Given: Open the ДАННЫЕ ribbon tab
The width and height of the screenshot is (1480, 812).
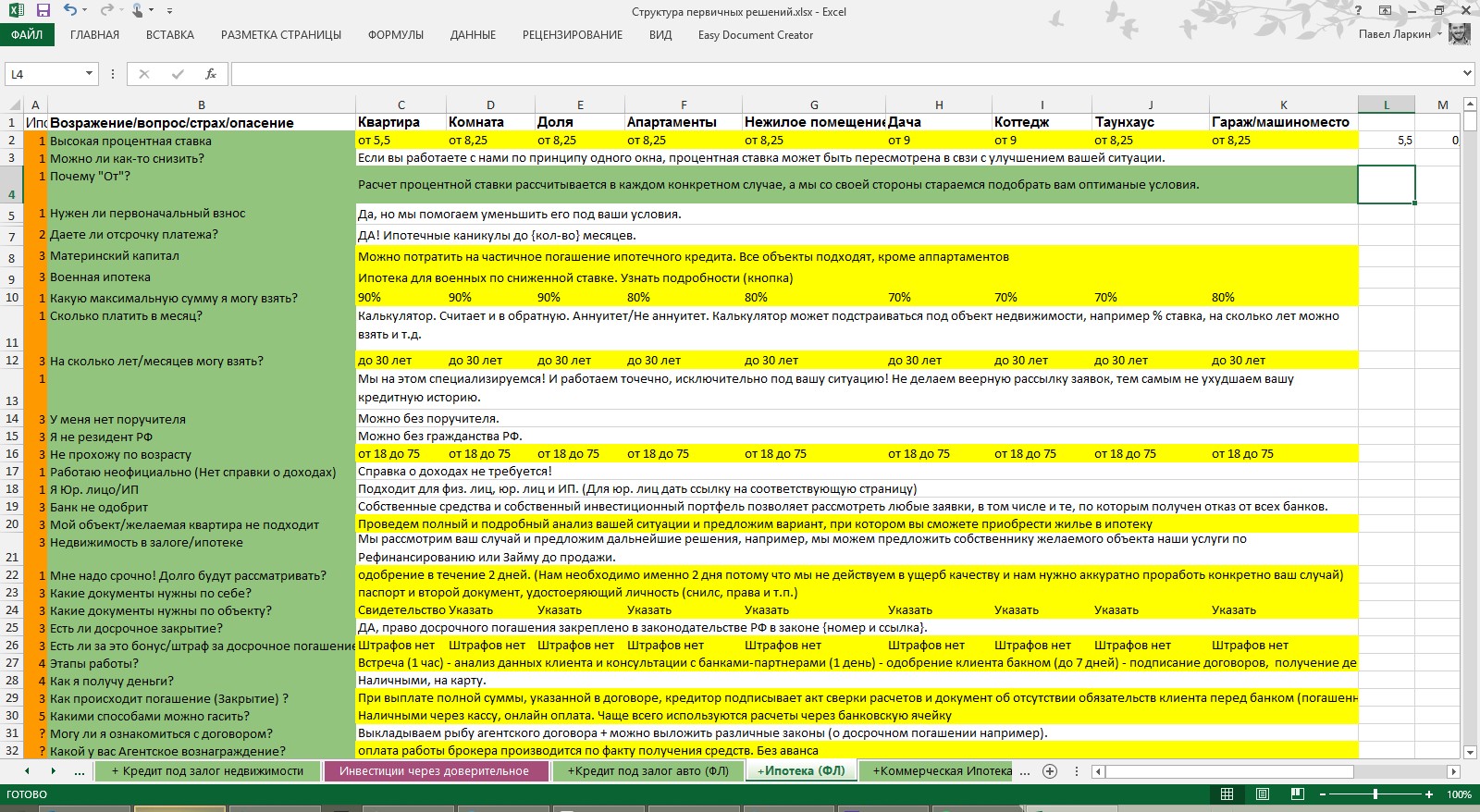Looking at the screenshot, I should (x=473, y=35).
